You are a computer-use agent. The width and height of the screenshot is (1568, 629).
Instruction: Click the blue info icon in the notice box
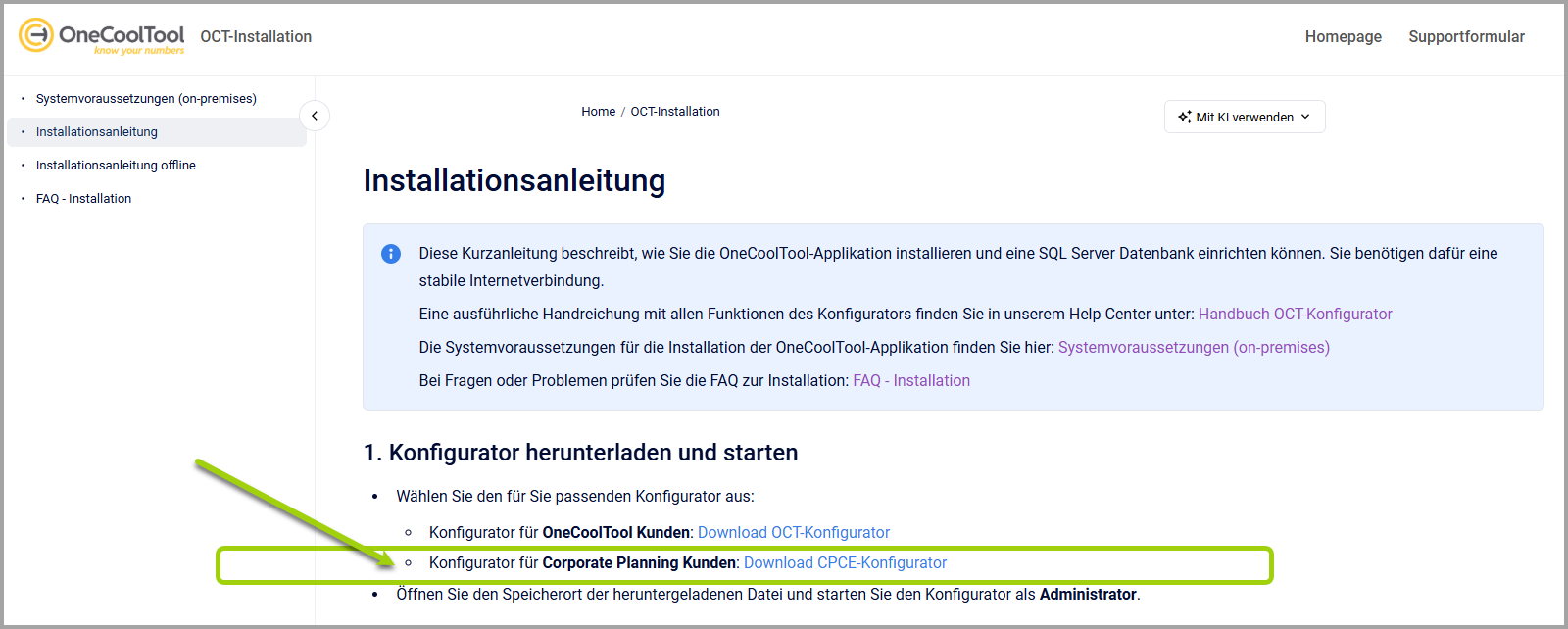click(x=391, y=254)
